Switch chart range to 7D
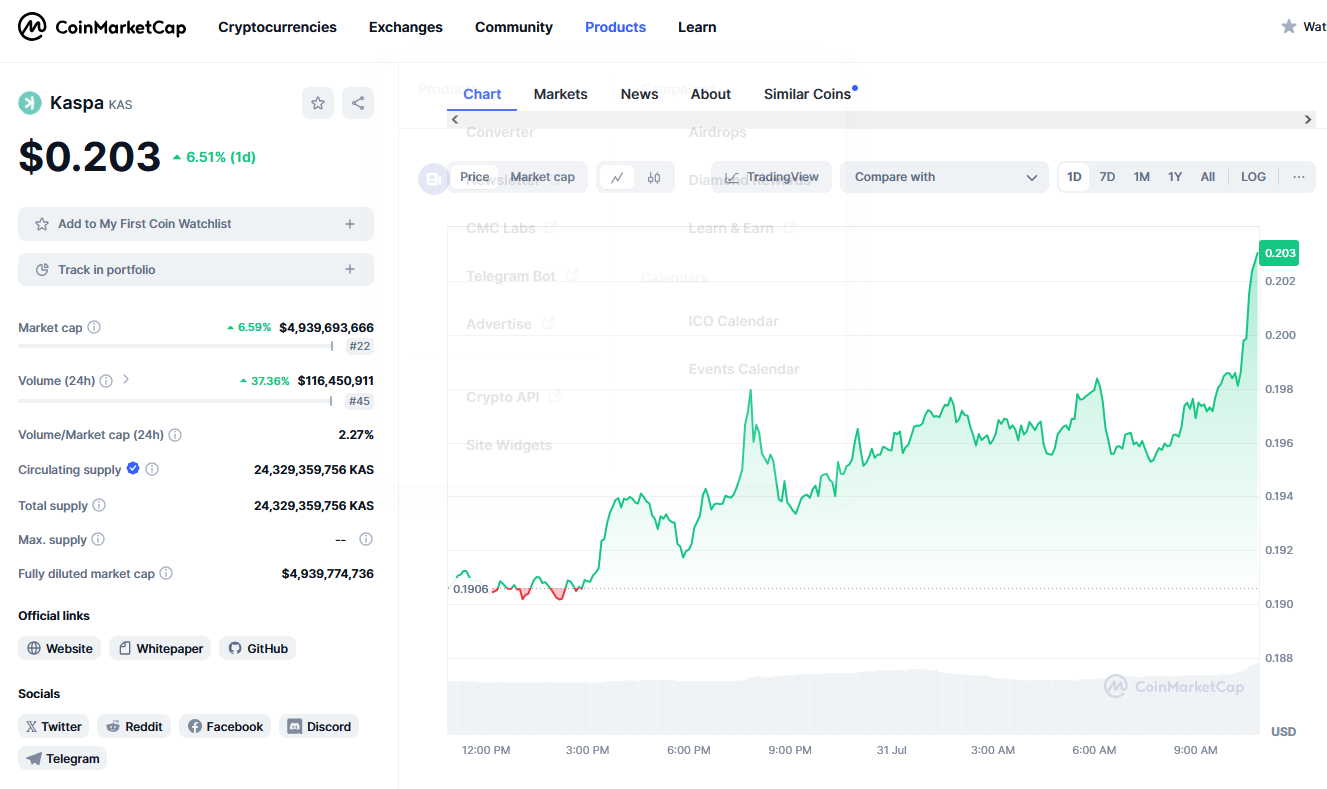Screen dimensions: 1327x789 1107,177
